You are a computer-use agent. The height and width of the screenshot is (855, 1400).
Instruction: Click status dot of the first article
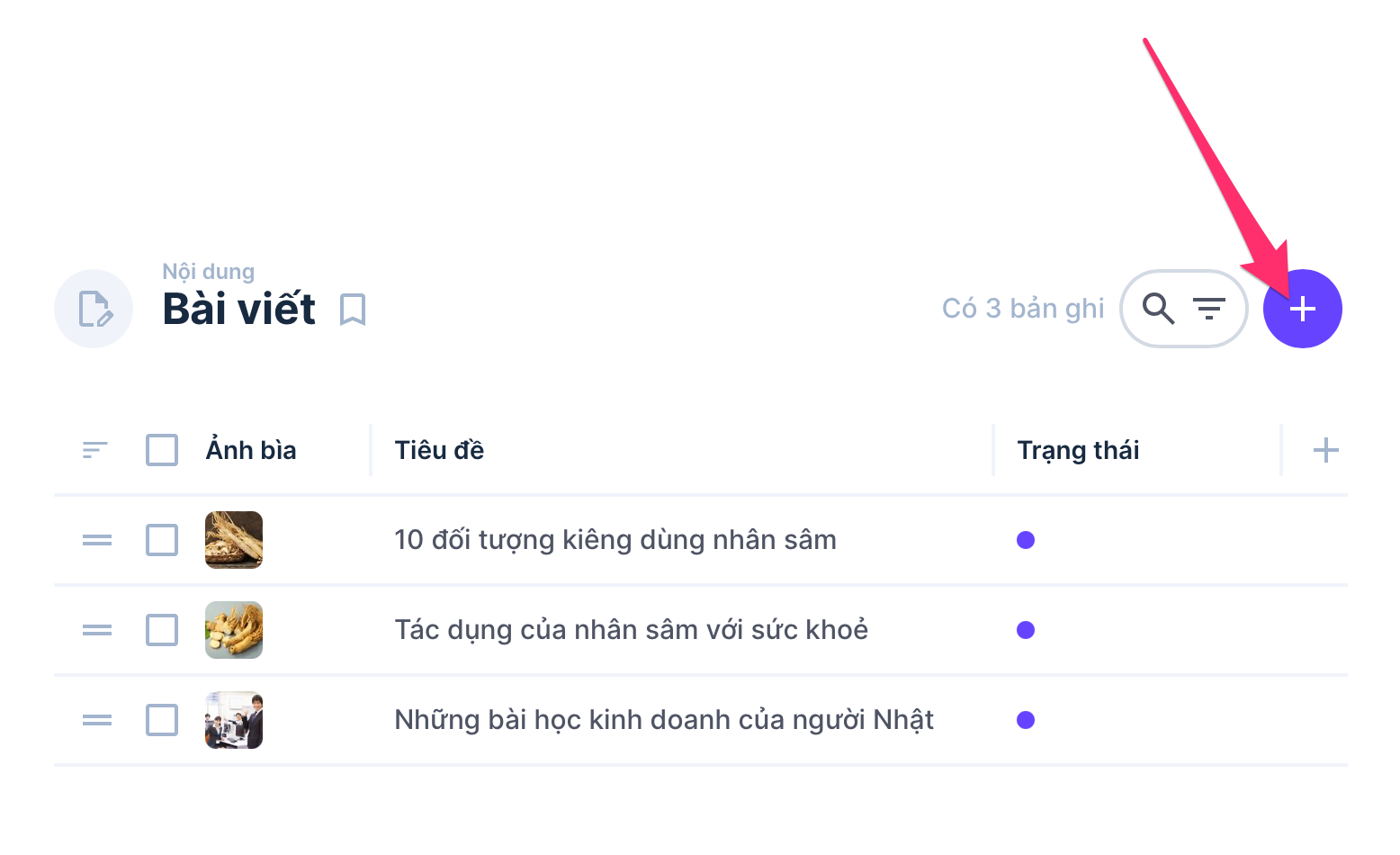1026,540
